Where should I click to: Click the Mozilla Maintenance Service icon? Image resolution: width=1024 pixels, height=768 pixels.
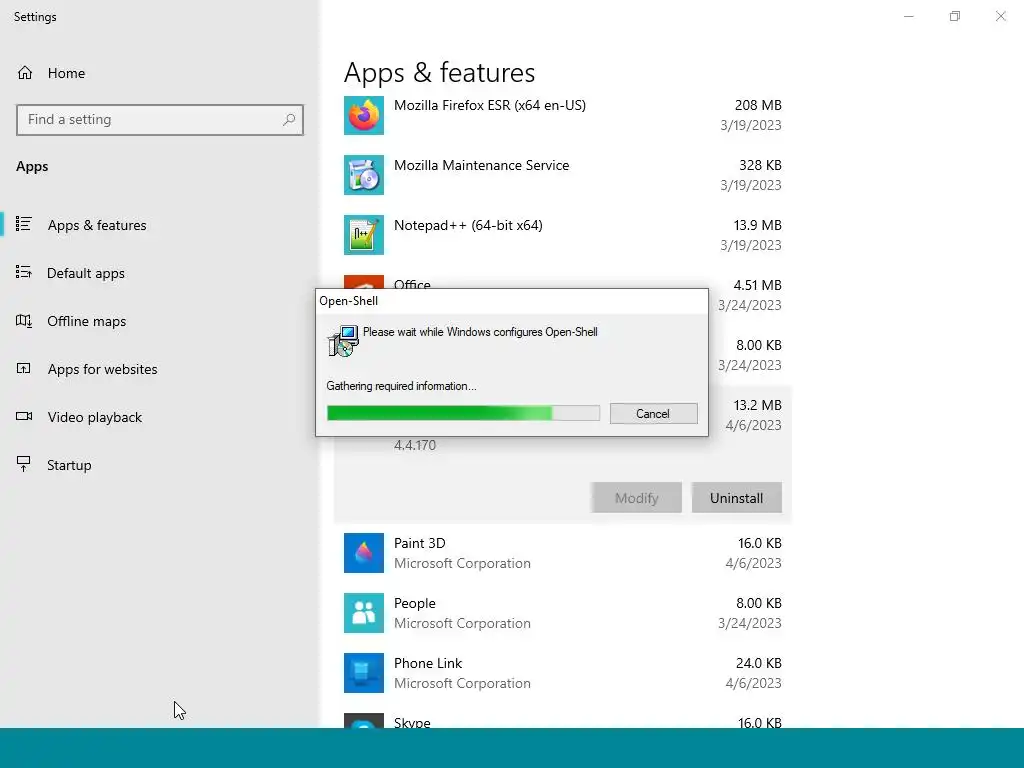pyautogui.click(x=364, y=175)
